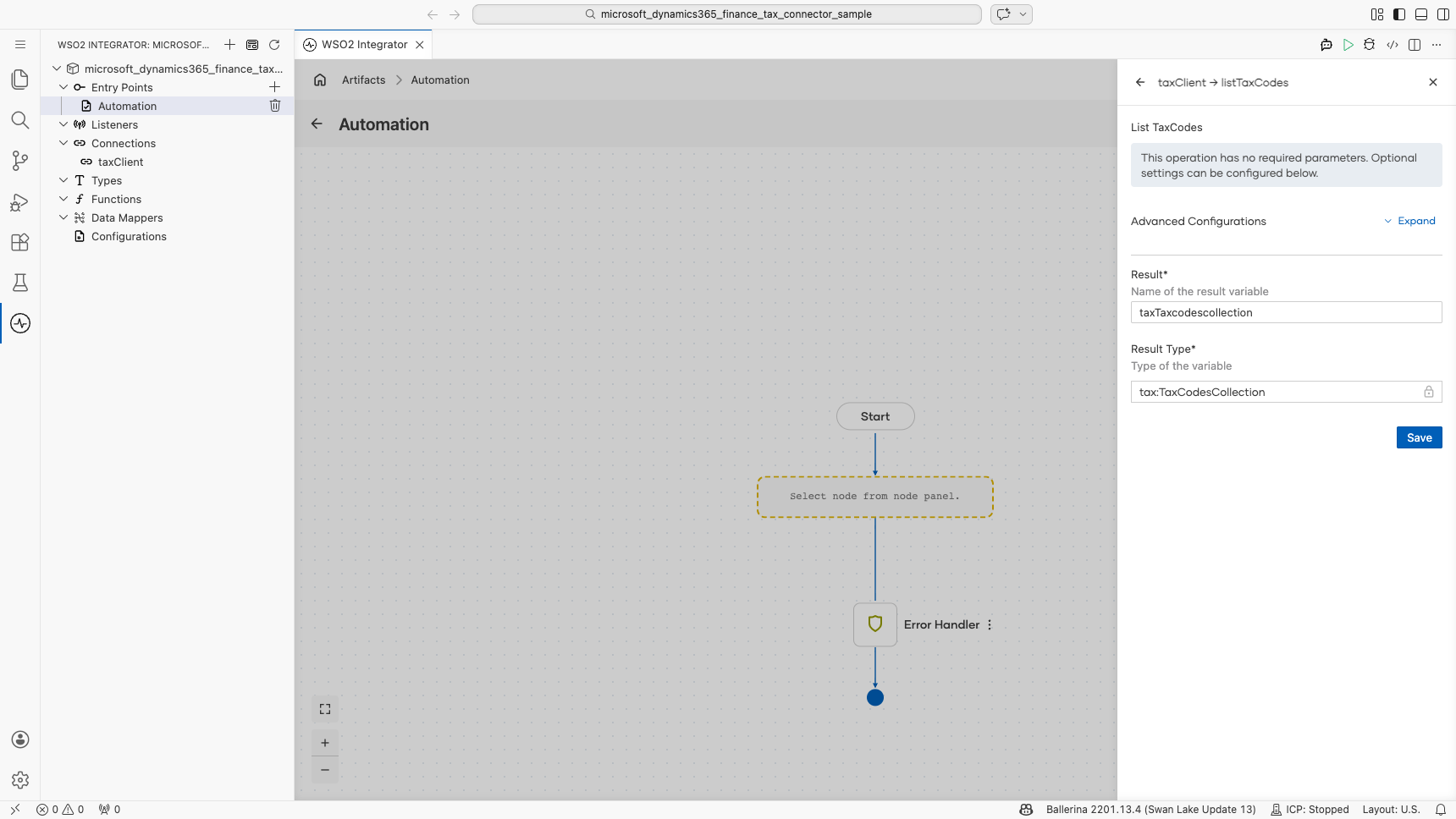Open Error Handler options menu
The image size is (1456, 819).
[x=990, y=624]
